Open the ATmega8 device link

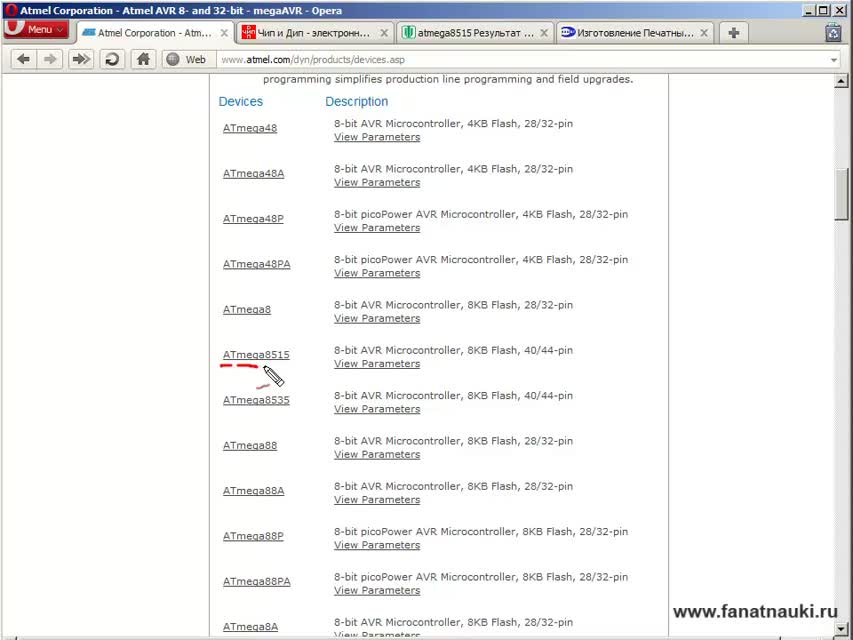(246, 310)
